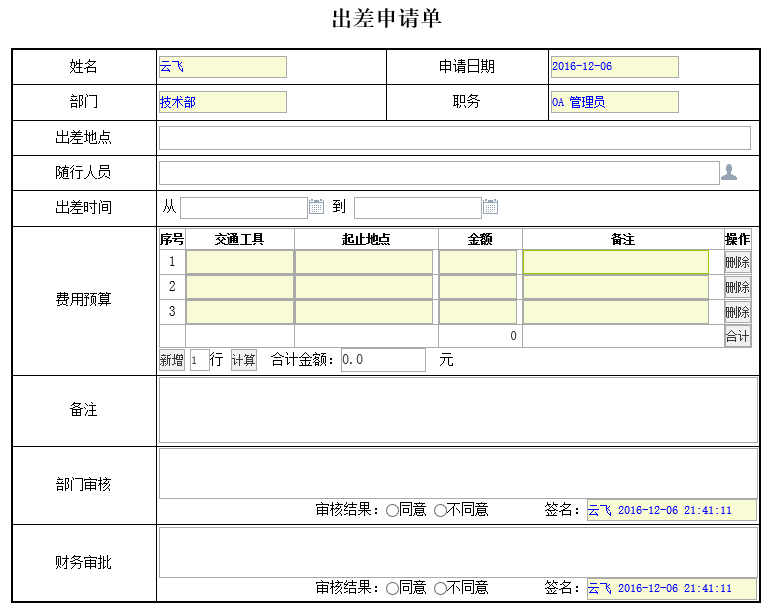
Task: Click the row count field beside 新增
Action: [x=200, y=360]
